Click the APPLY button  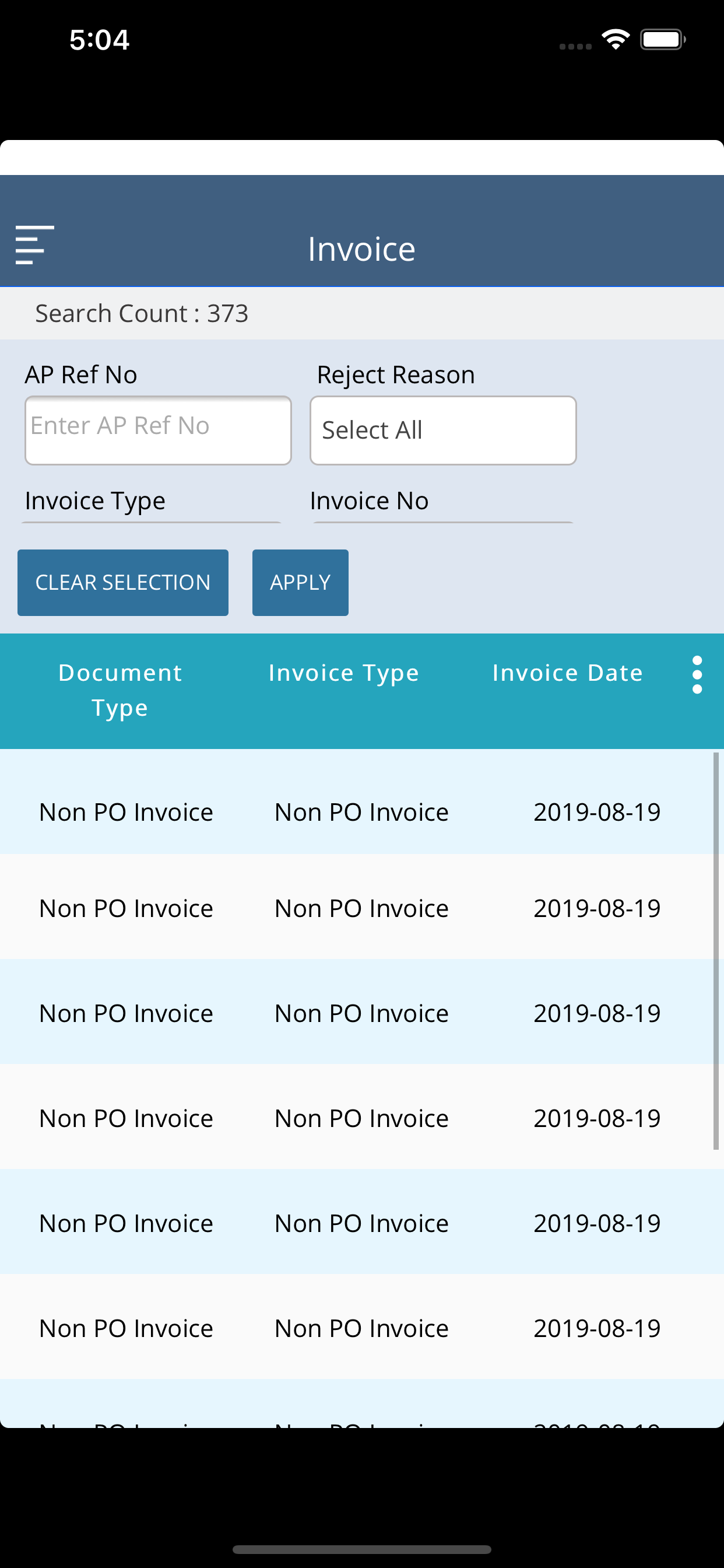pos(301,583)
